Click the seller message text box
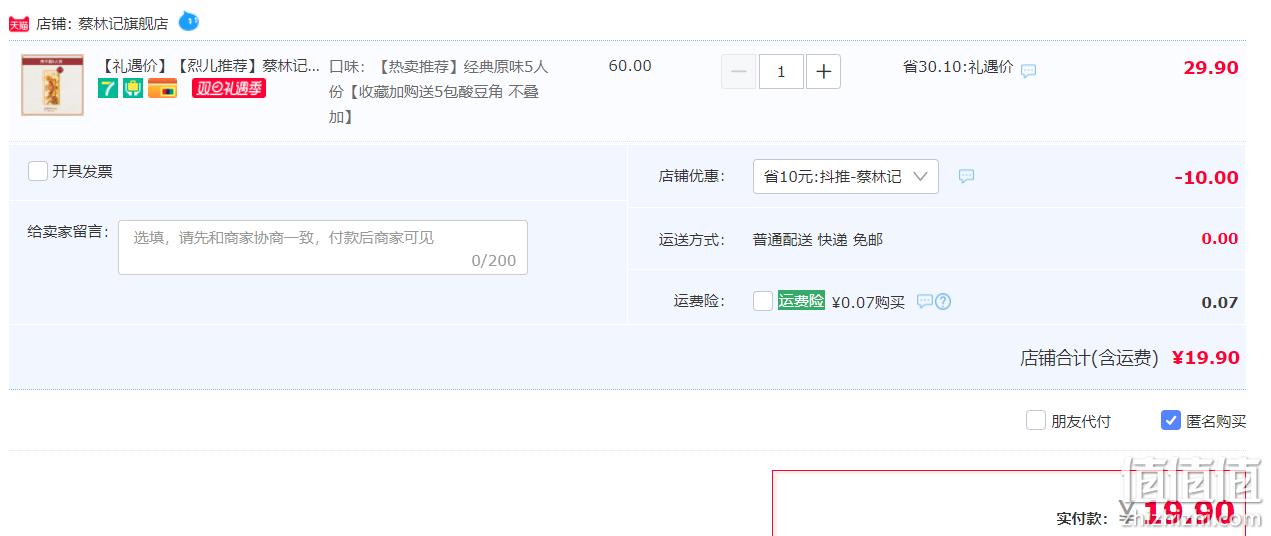The width and height of the screenshot is (1271, 536). (323, 247)
